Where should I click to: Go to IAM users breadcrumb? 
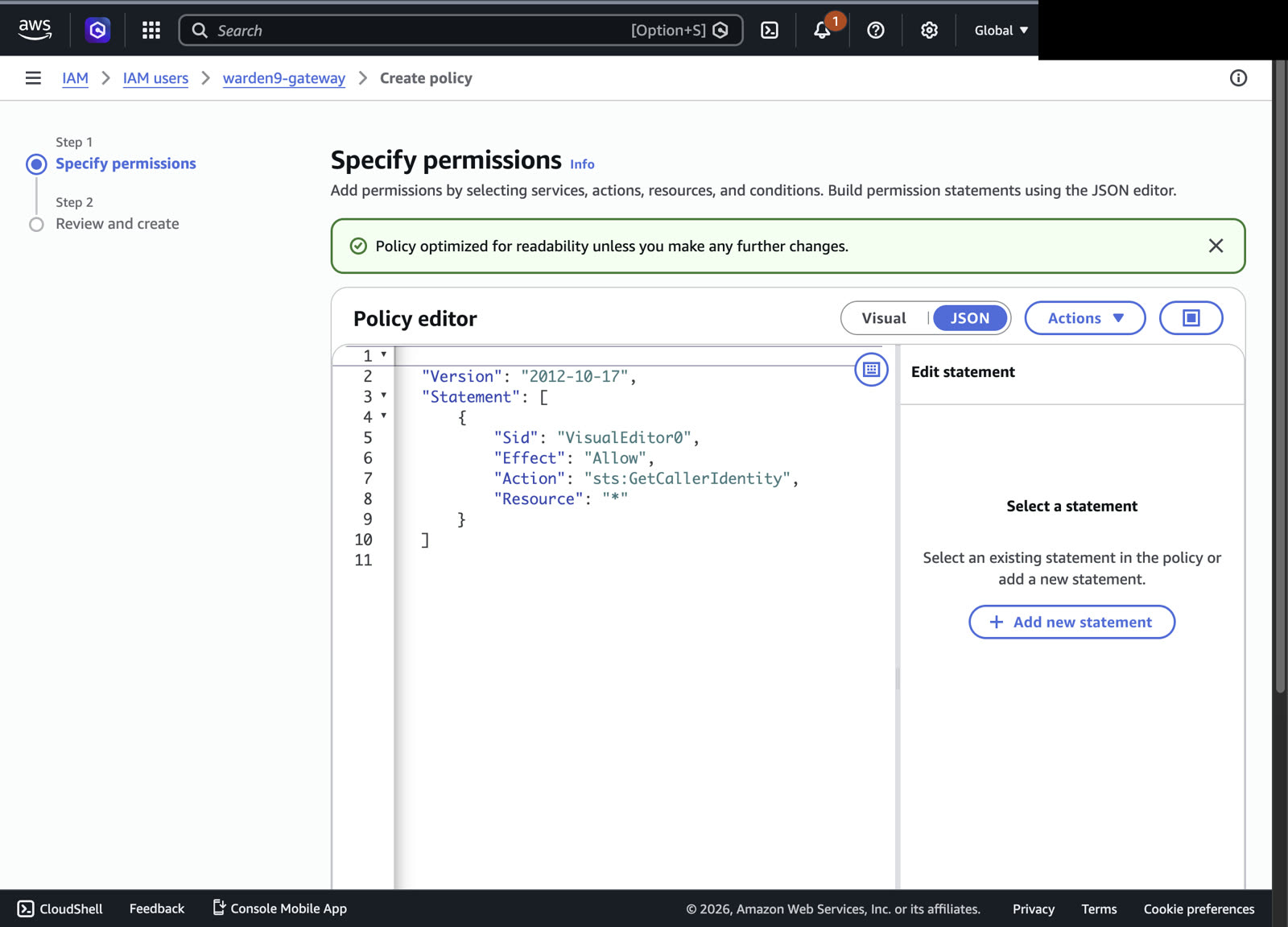point(155,78)
